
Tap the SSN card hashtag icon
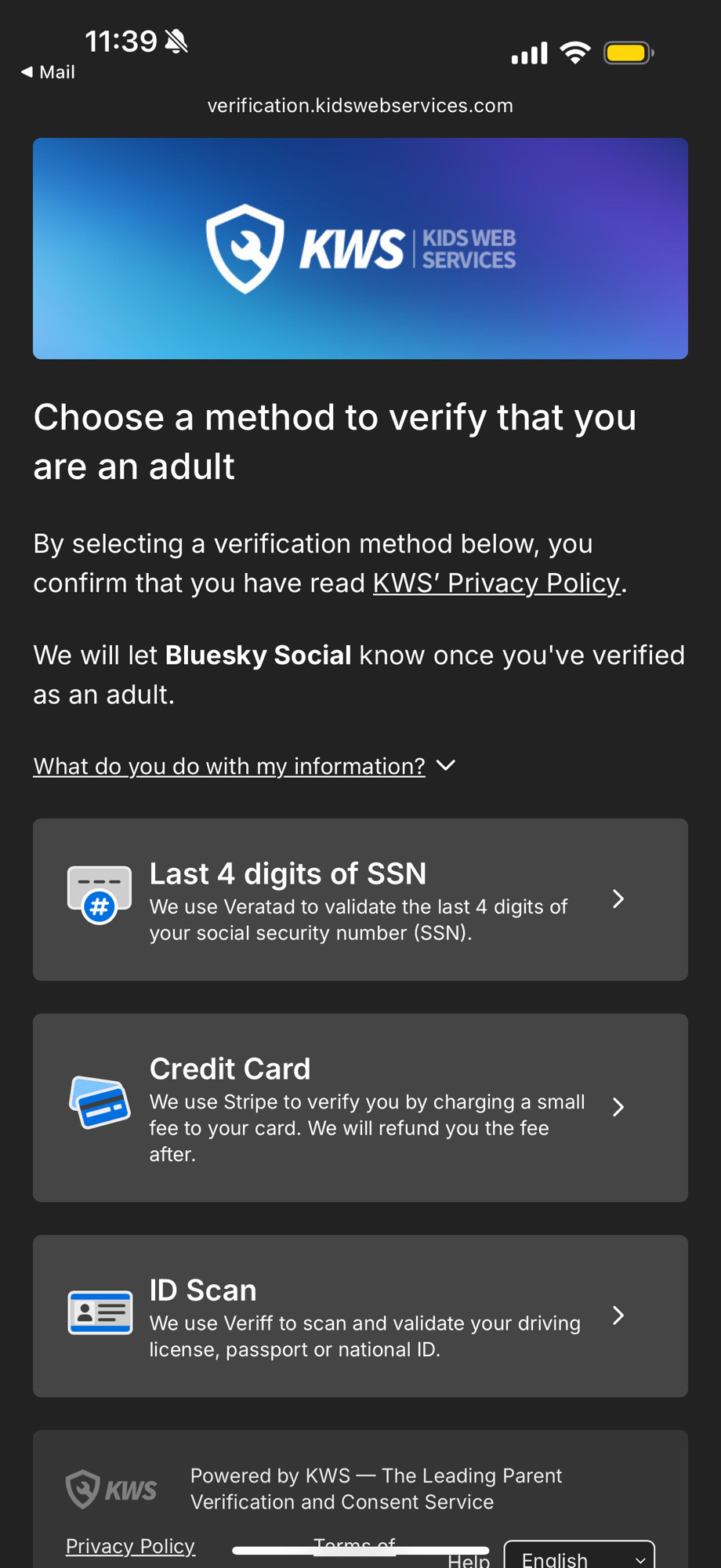pyautogui.click(x=100, y=895)
